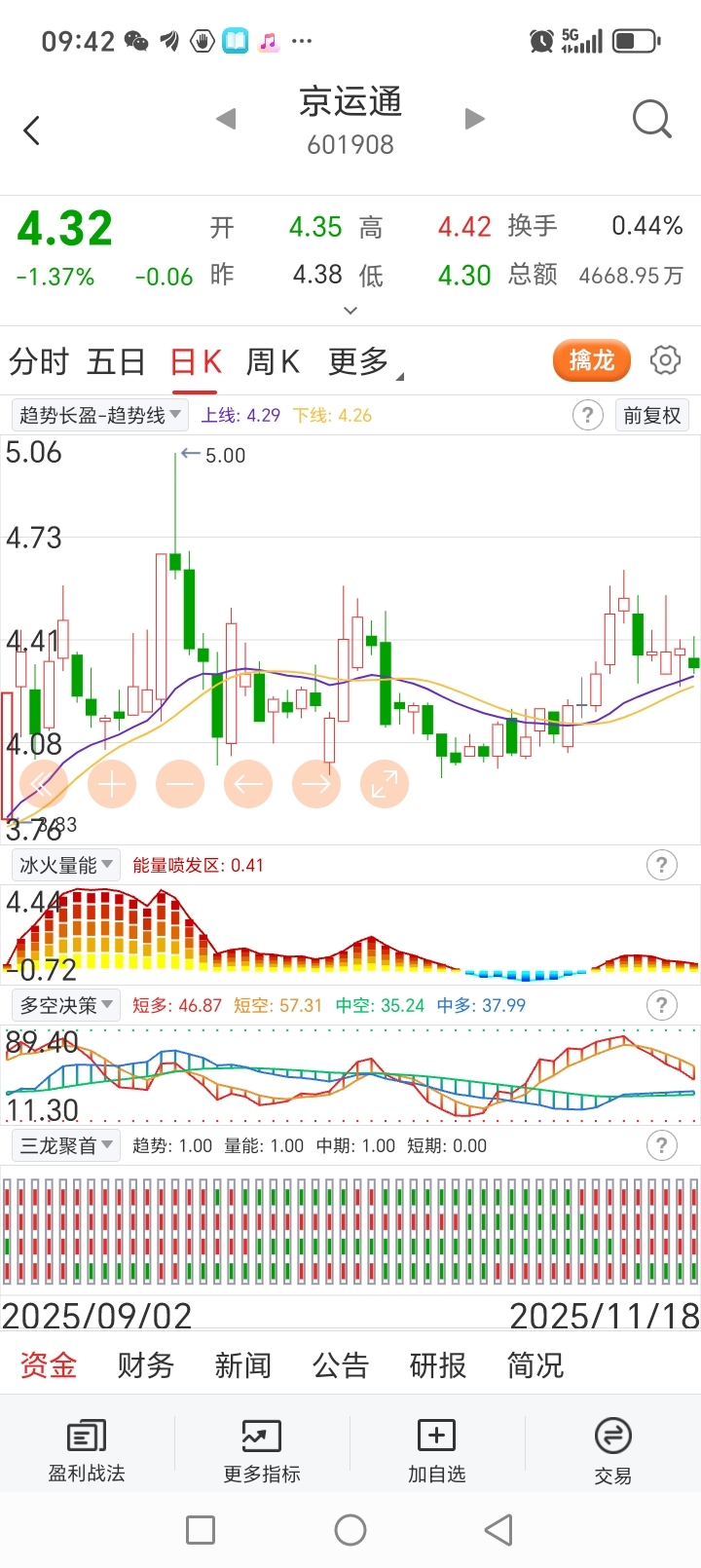The width and height of the screenshot is (701, 1568).
Task: Tap 短多: 46.87 value
Action: pos(177,1006)
